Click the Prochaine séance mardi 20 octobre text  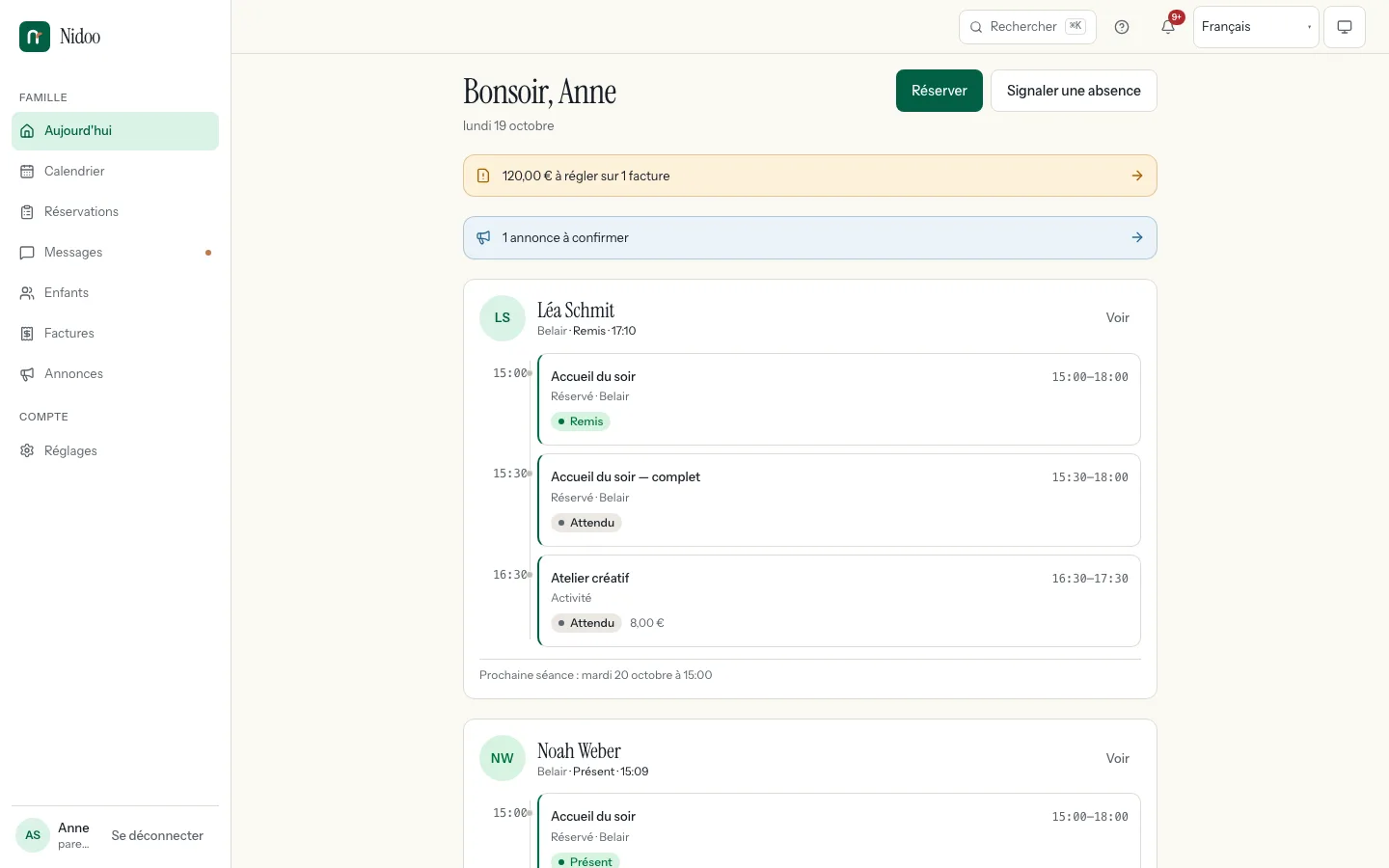(596, 675)
